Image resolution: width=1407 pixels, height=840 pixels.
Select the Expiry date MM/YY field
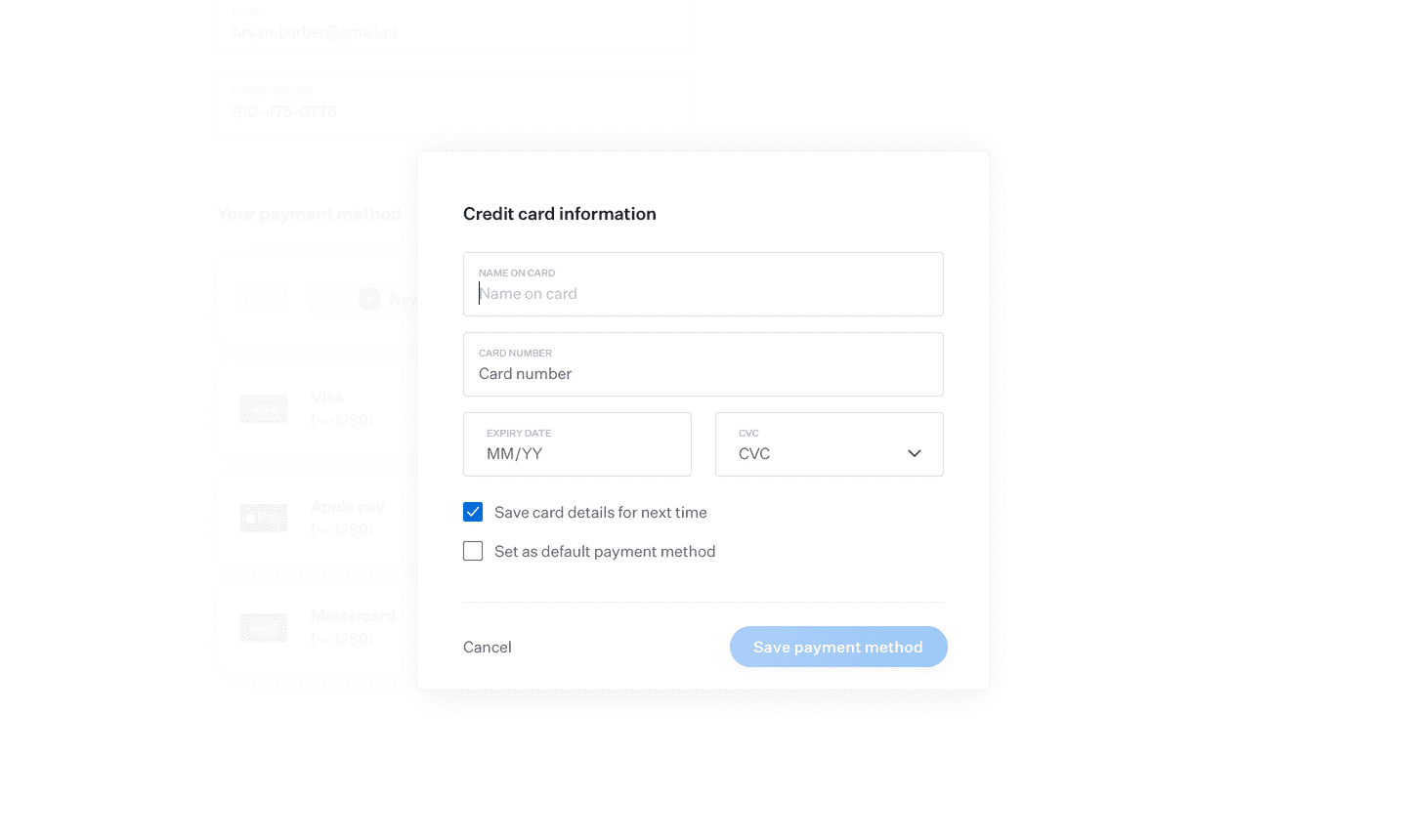577,444
